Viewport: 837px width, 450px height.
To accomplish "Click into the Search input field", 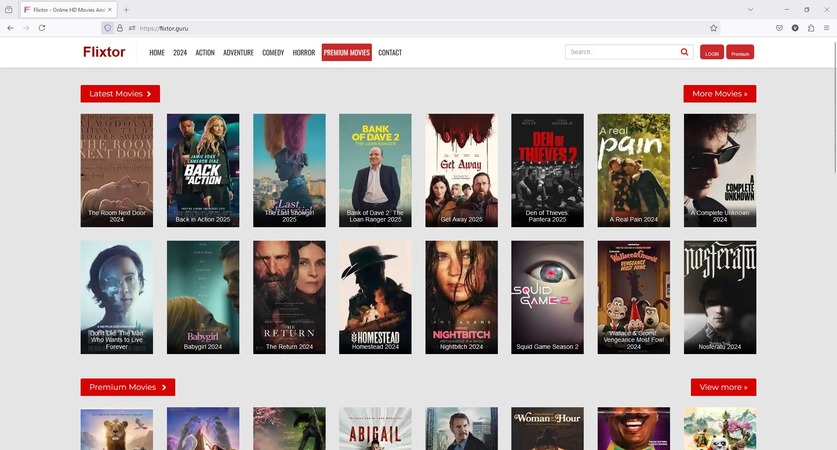I will [620, 52].
